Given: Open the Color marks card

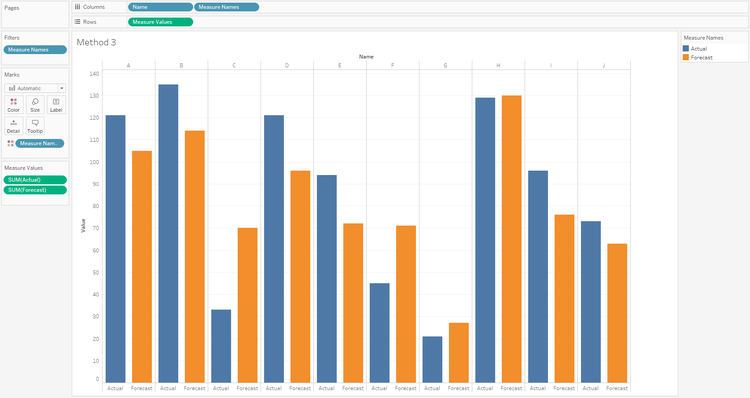Looking at the screenshot, I should point(13,105).
